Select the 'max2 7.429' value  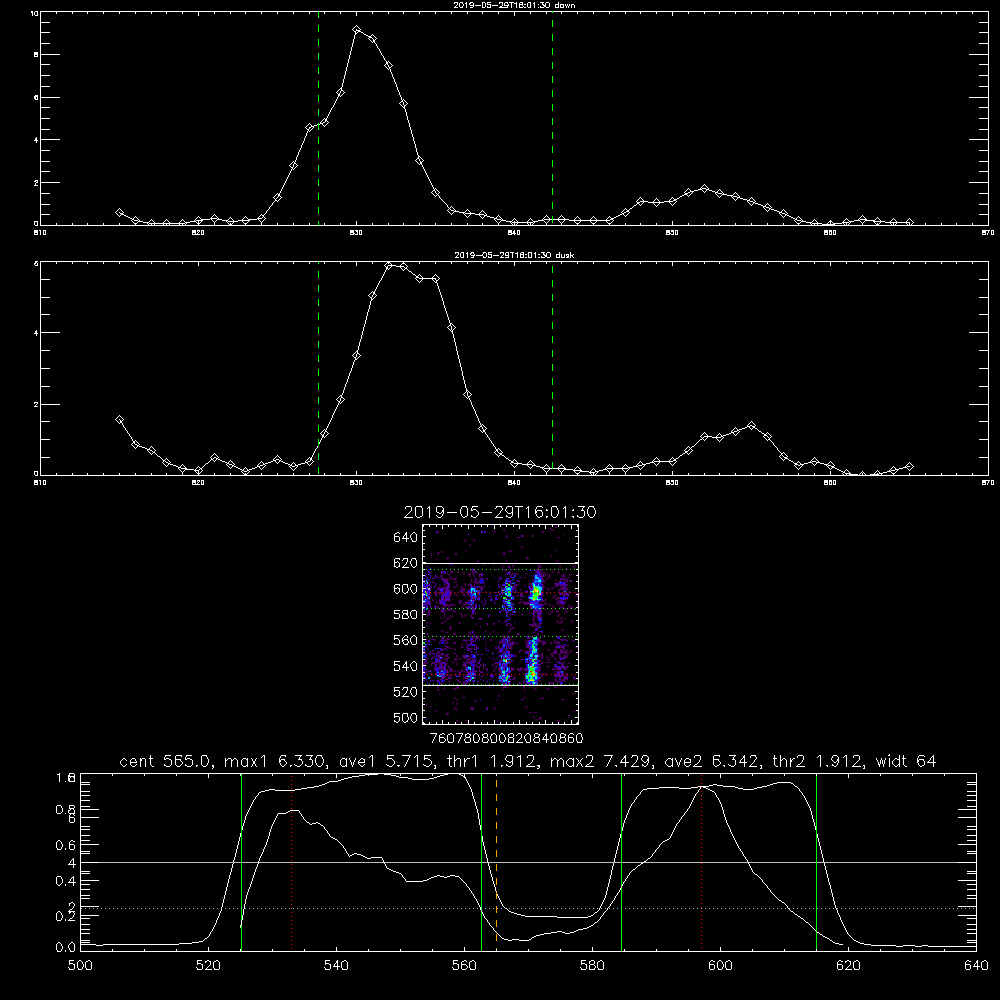[x=601, y=761]
